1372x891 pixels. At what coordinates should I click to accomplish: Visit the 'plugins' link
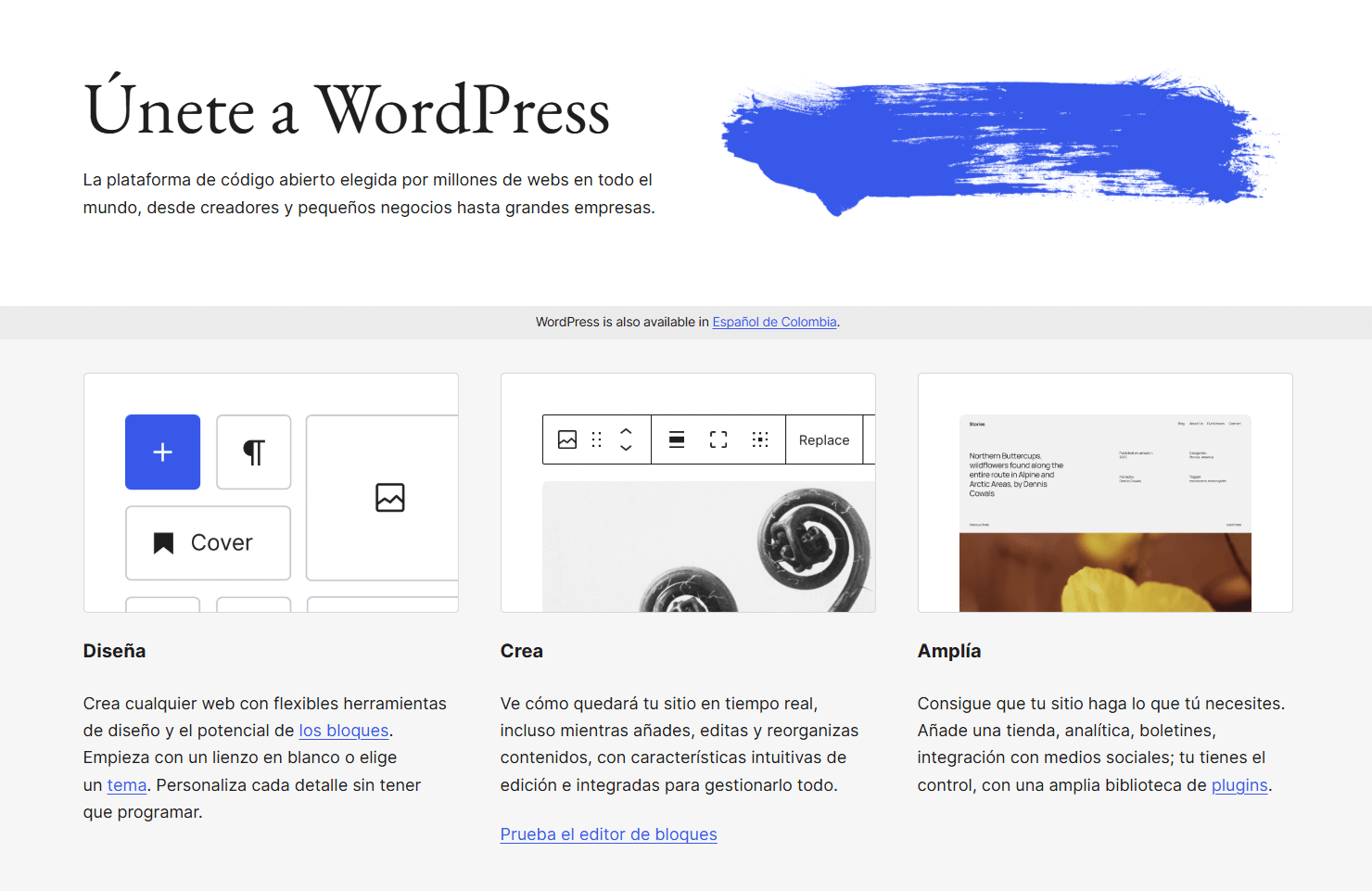pyautogui.click(x=1239, y=785)
